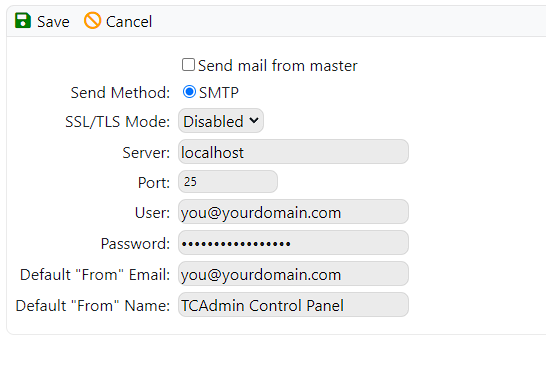Image resolution: width=546 pixels, height=392 pixels.
Task: Focus the masked Password field
Action: click(x=293, y=243)
